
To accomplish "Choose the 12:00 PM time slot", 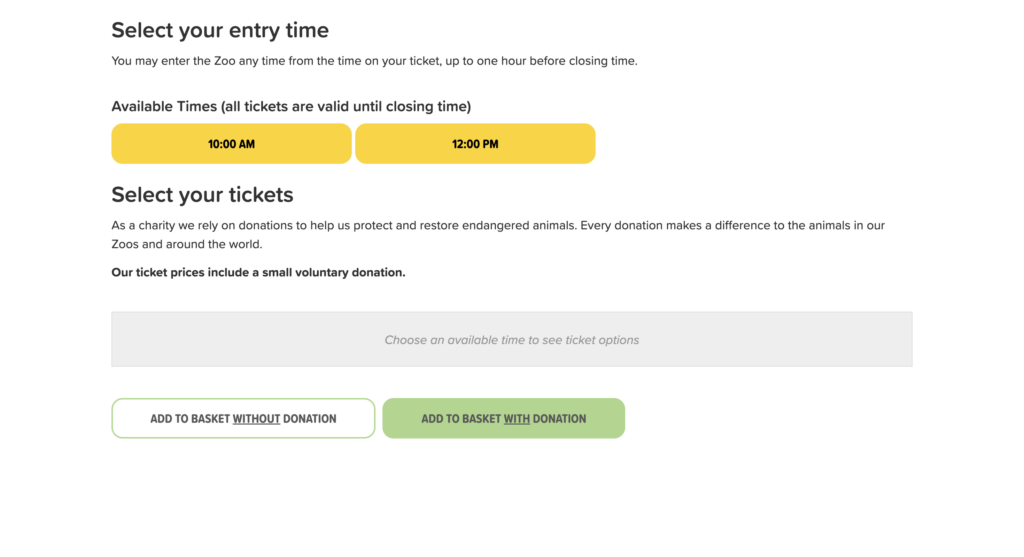I will pos(475,144).
